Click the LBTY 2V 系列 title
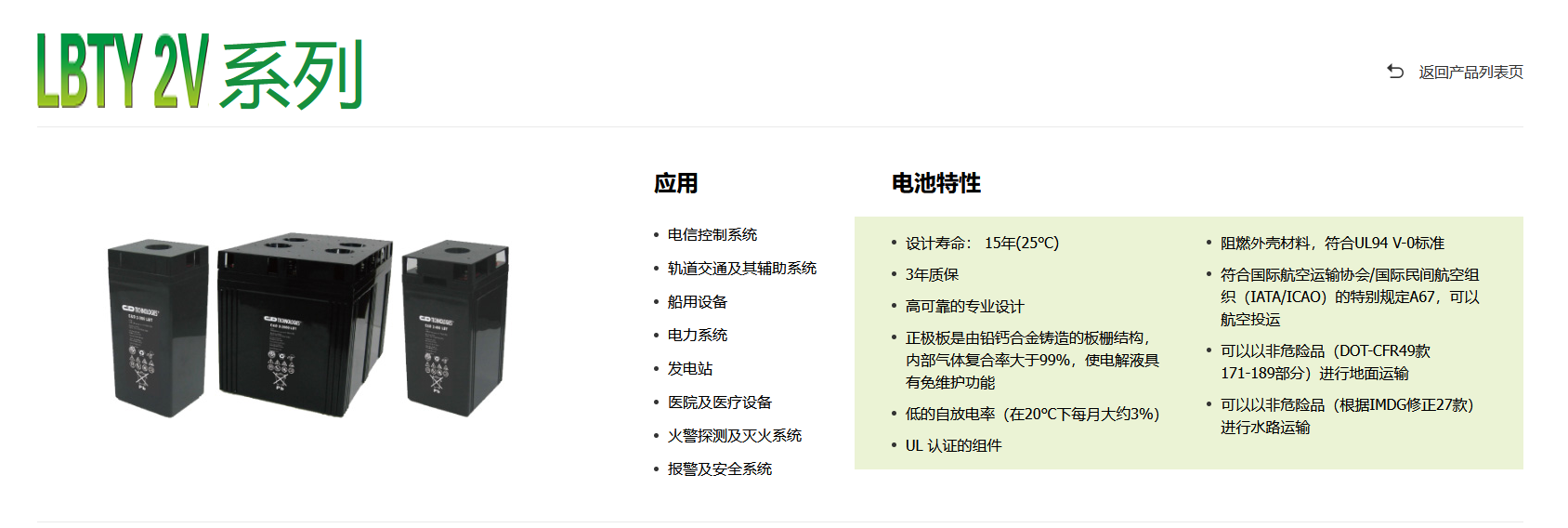 point(199,72)
